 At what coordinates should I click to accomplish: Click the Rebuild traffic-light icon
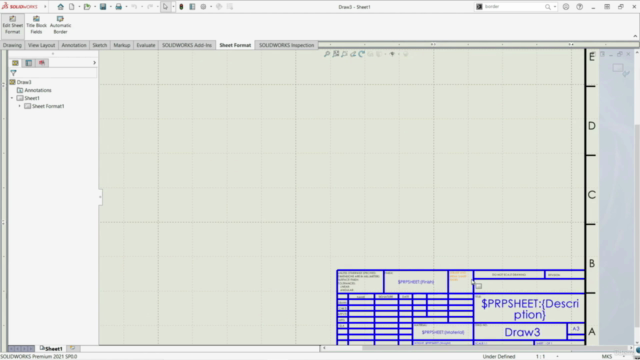(x=181, y=7)
